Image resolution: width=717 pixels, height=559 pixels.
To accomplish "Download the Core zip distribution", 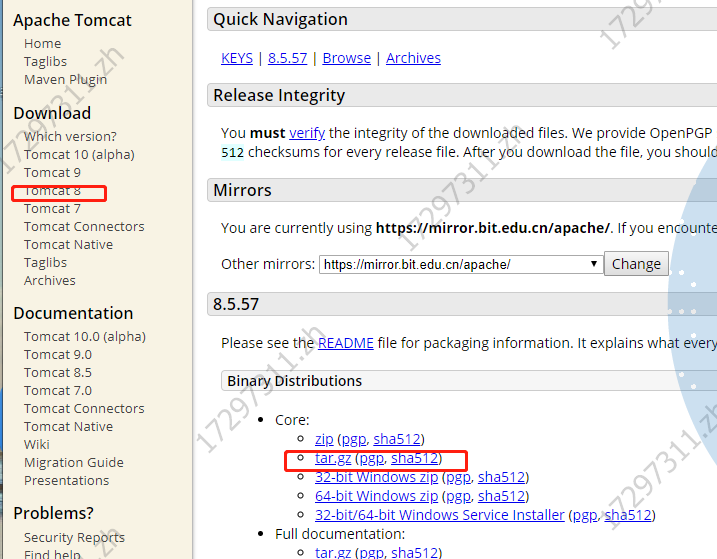I will (324, 439).
